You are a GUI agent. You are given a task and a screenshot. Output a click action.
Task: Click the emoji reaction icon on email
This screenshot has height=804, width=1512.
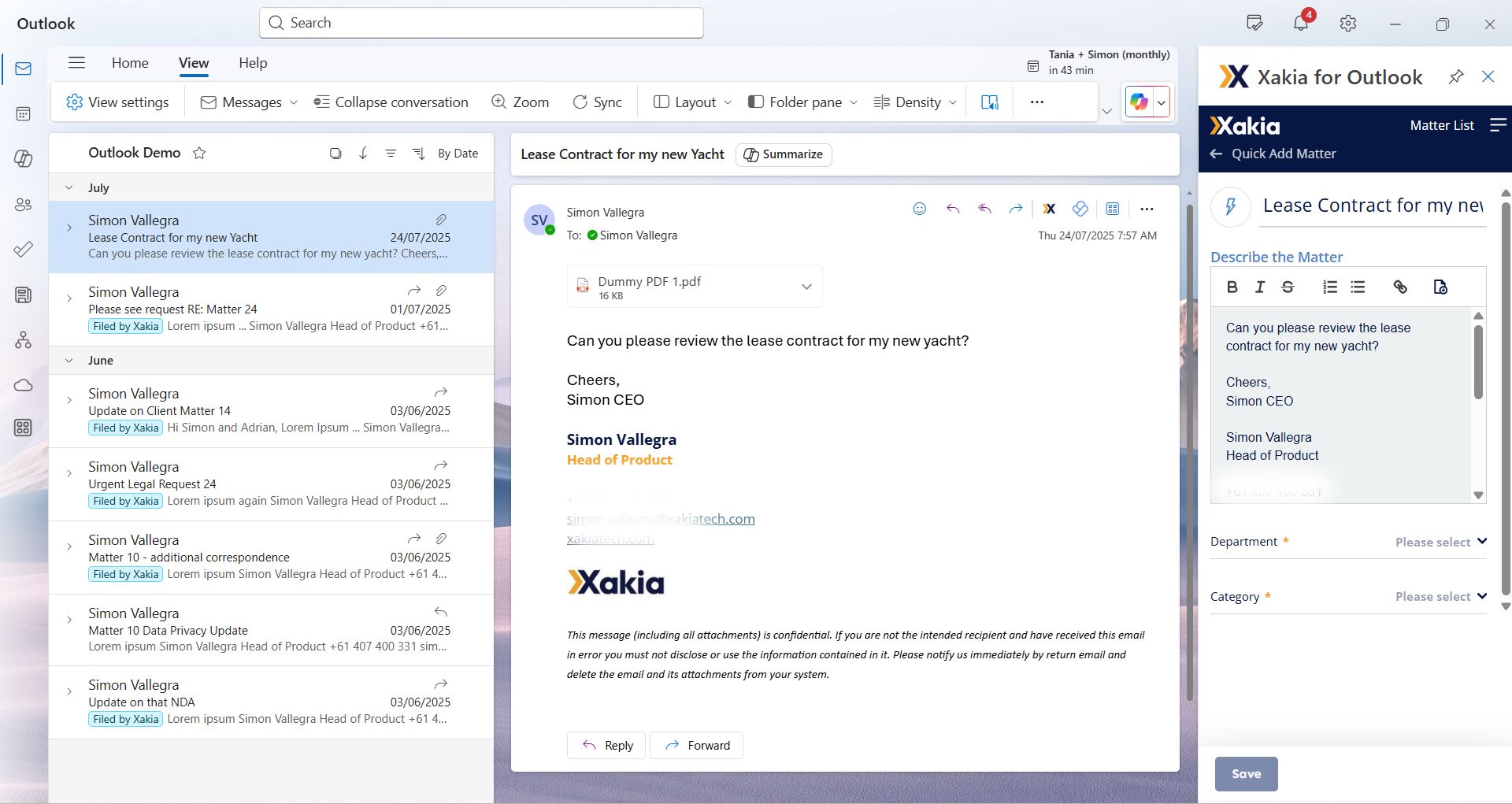tap(919, 209)
